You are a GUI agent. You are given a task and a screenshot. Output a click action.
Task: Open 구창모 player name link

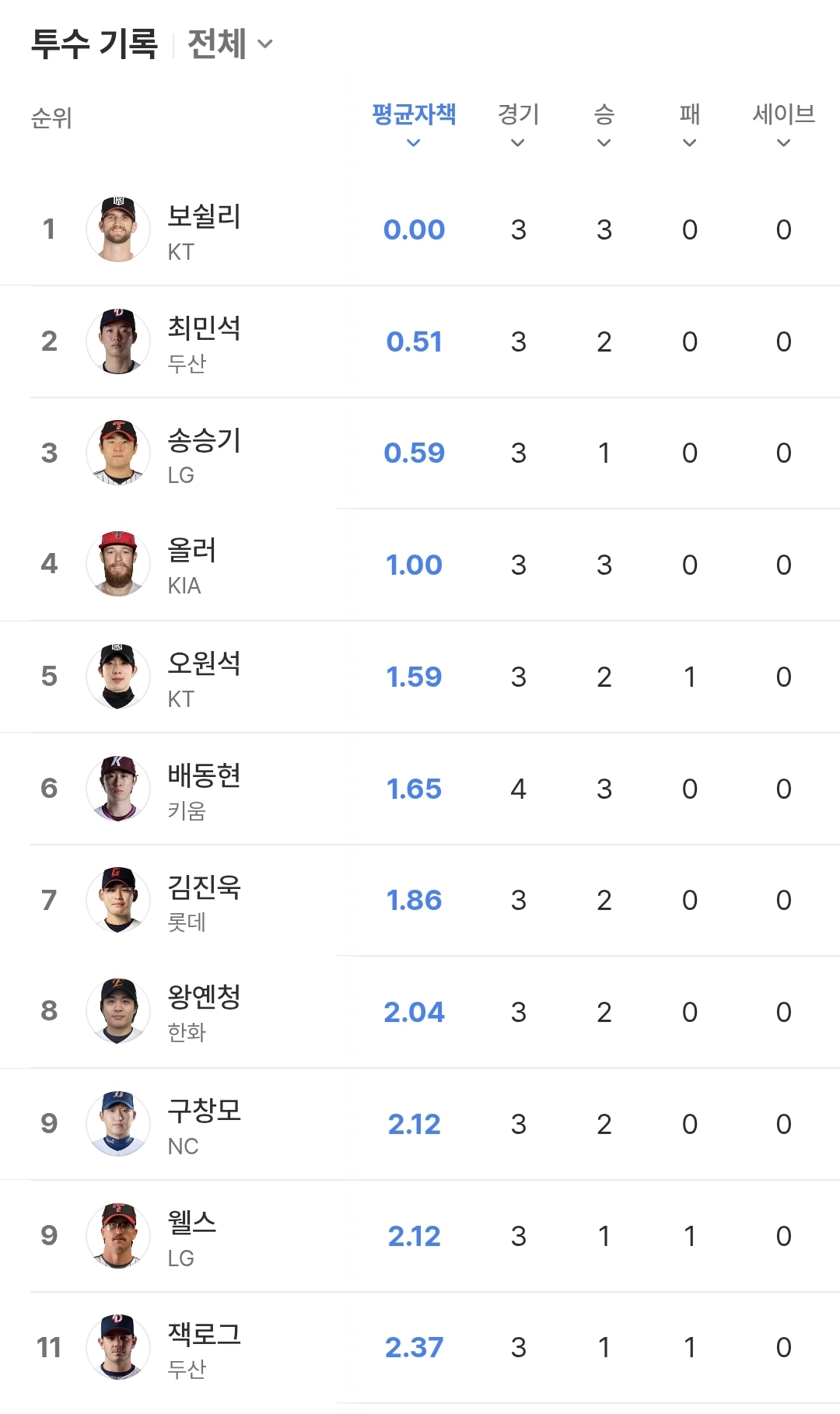coord(205,1110)
